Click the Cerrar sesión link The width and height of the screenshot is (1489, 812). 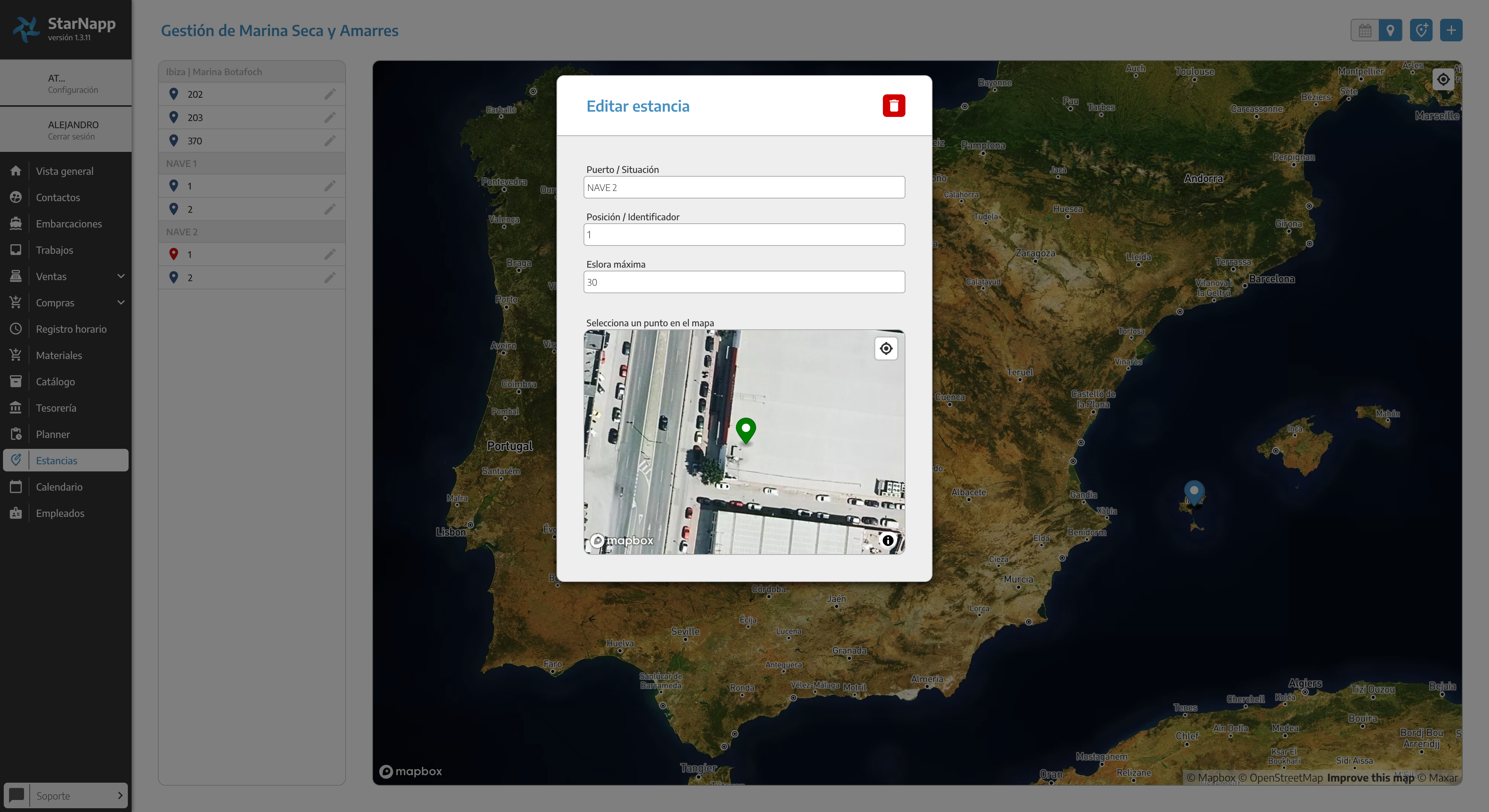click(71, 137)
